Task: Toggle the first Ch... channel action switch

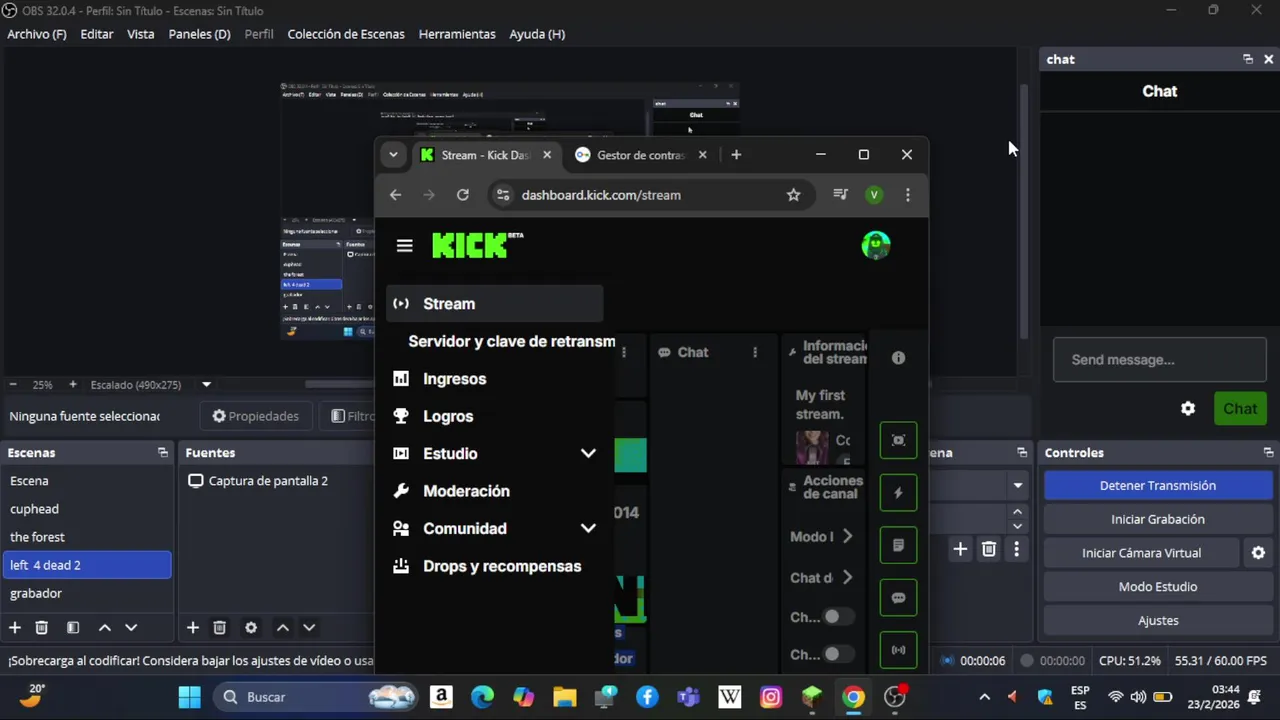Action: 838,617
